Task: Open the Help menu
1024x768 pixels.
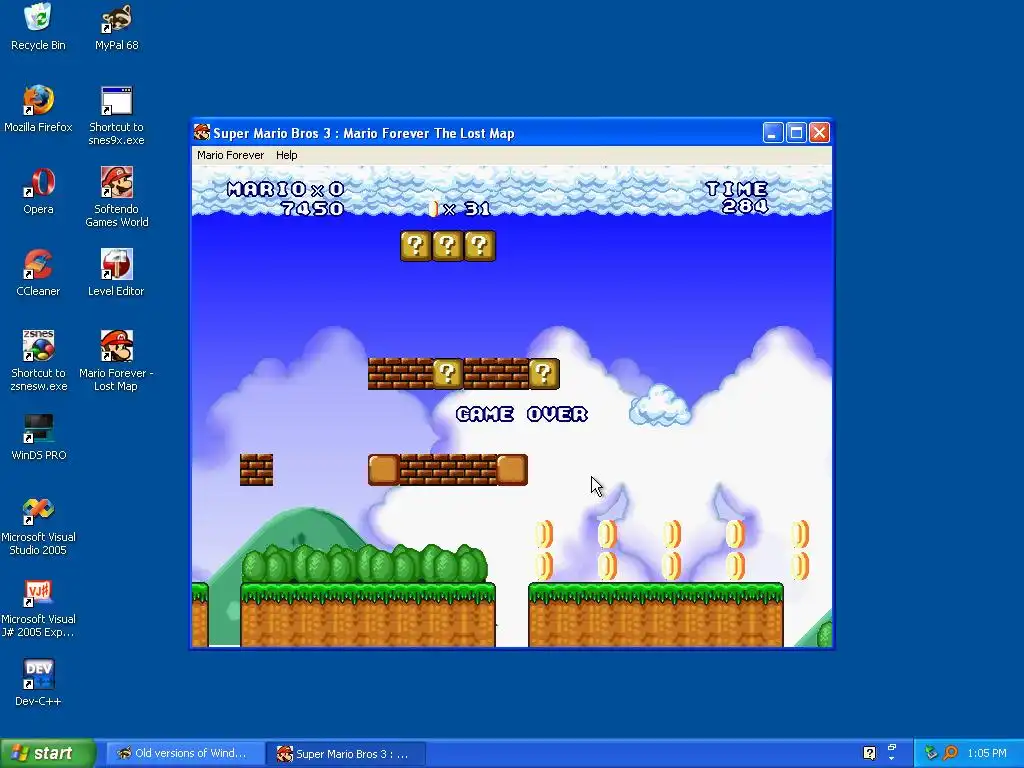Action: [x=287, y=155]
